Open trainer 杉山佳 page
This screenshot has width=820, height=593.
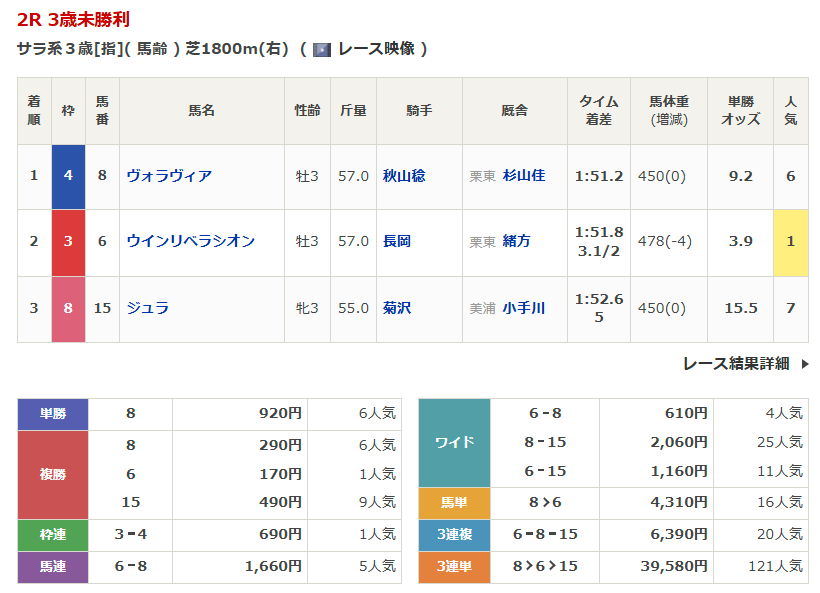coord(524,176)
